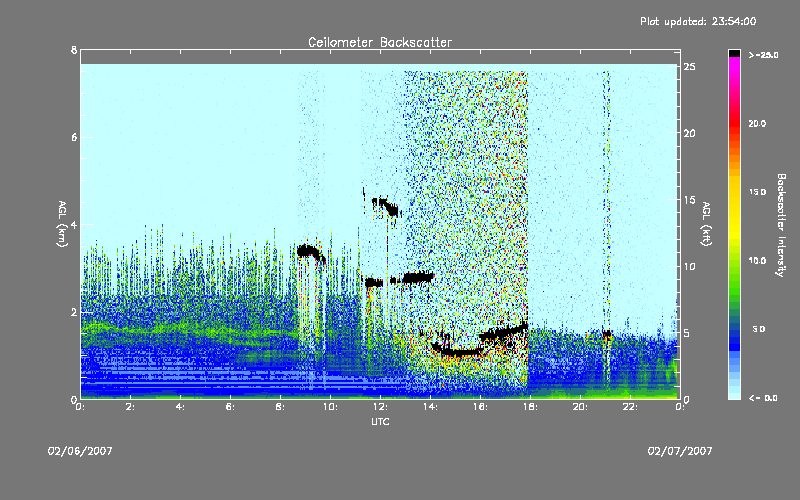Click the "4" tick on the km axis
800x500 pixels.
(74, 224)
